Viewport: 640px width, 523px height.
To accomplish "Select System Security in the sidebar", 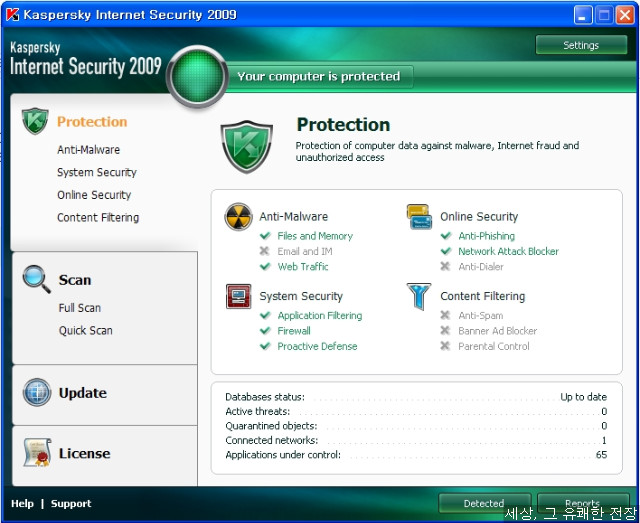I will tap(97, 172).
